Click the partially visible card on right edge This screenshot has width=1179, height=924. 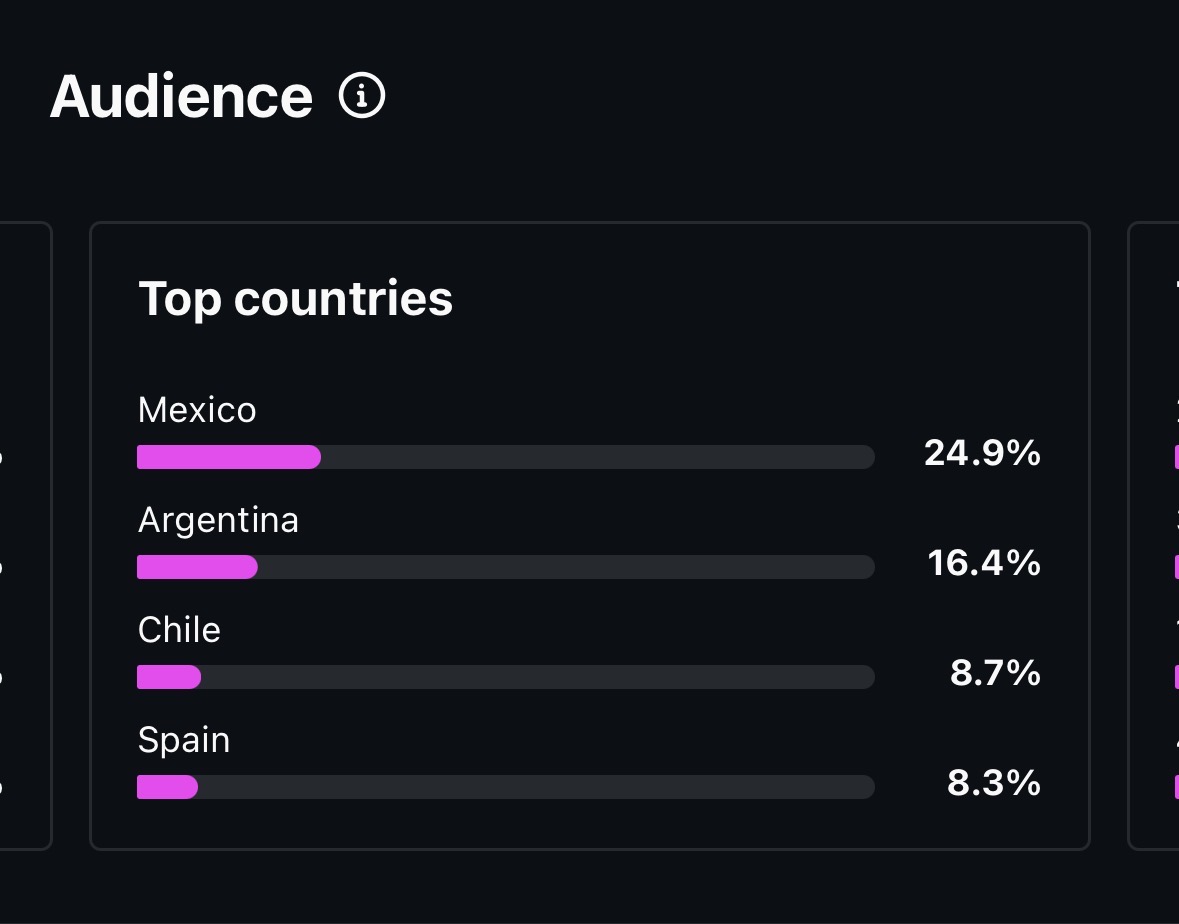[1156, 535]
